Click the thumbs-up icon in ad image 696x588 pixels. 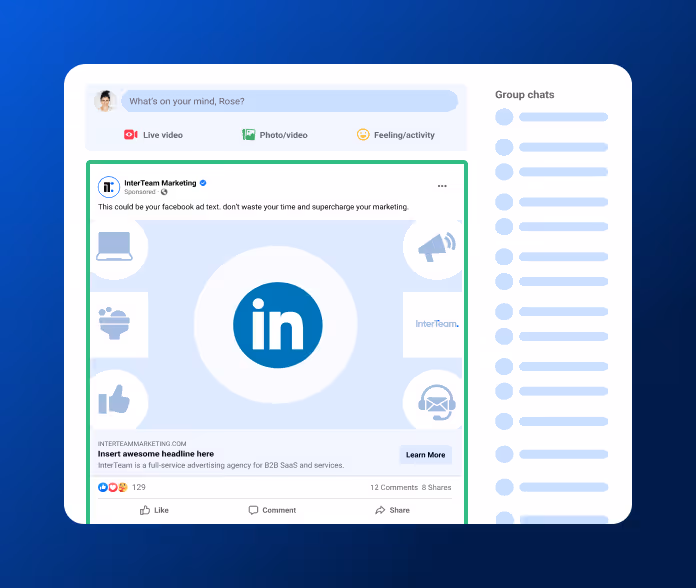pyautogui.click(x=114, y=399)
